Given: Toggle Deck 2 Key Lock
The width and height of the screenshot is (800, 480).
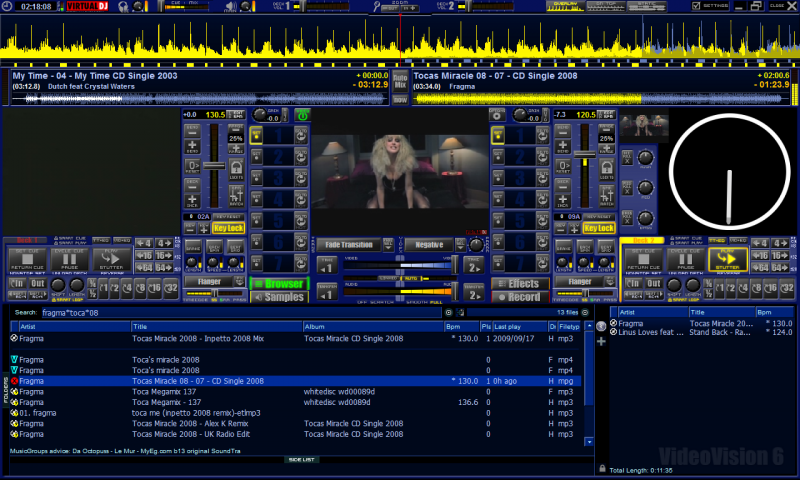Looking at the screenshot, I should point(599,228).
